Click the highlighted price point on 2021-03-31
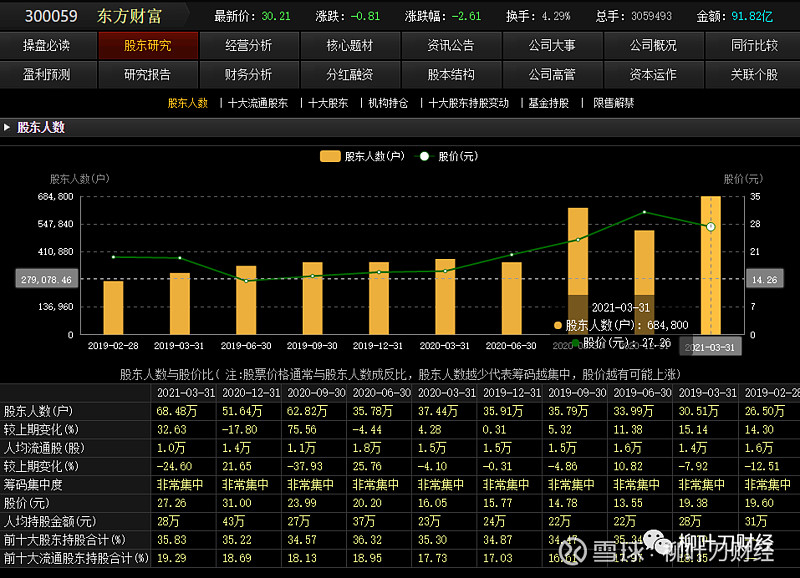Image resolution: width=800 pixels, height=578 pixels. [x=711, y=227]
